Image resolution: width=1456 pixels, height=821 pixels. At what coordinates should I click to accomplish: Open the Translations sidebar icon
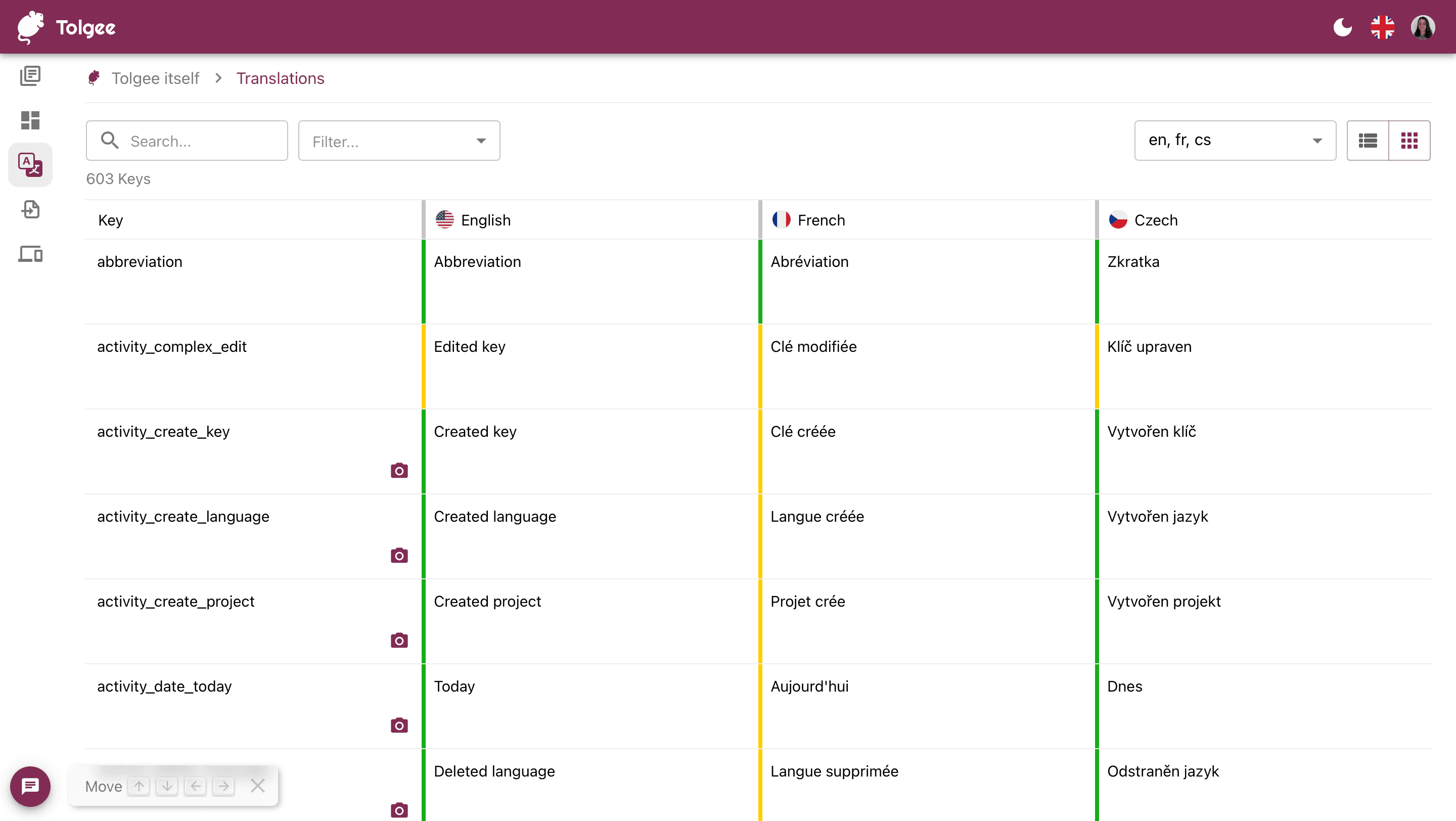click(30, 164)
